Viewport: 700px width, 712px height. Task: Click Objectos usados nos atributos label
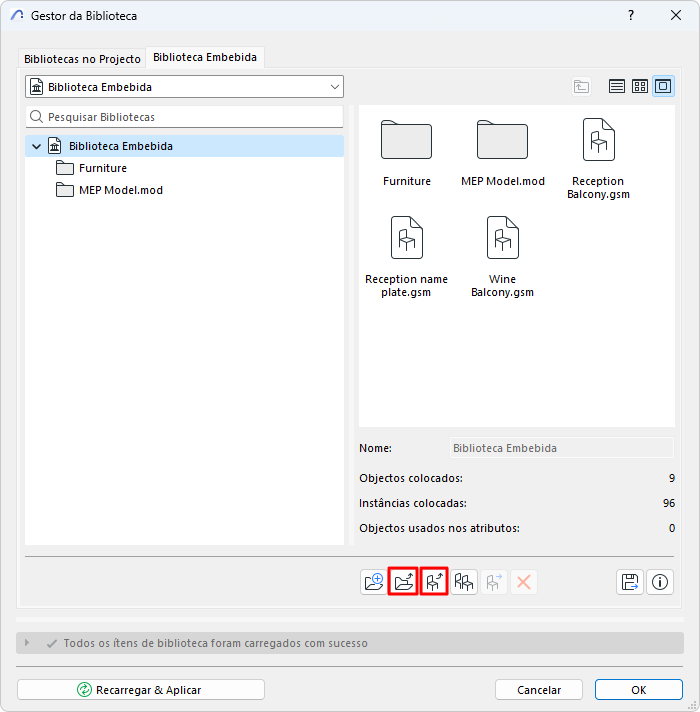click(439, 528)
